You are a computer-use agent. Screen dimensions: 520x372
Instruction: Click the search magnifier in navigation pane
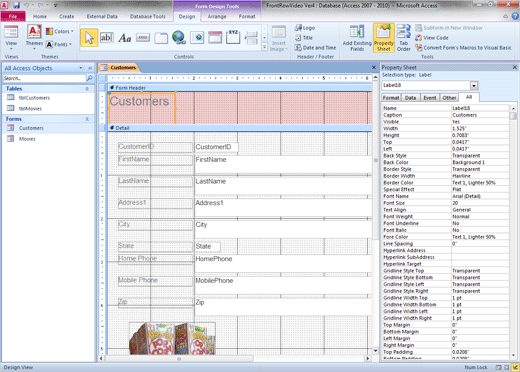(x=90, y=78)
